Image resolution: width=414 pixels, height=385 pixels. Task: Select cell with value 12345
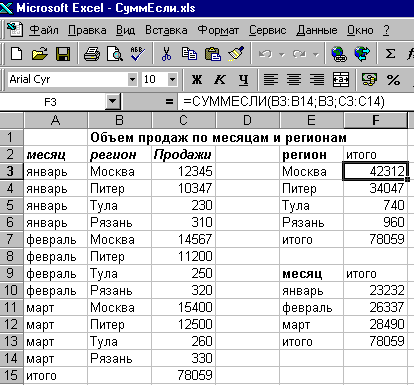[x=183, y=171]
